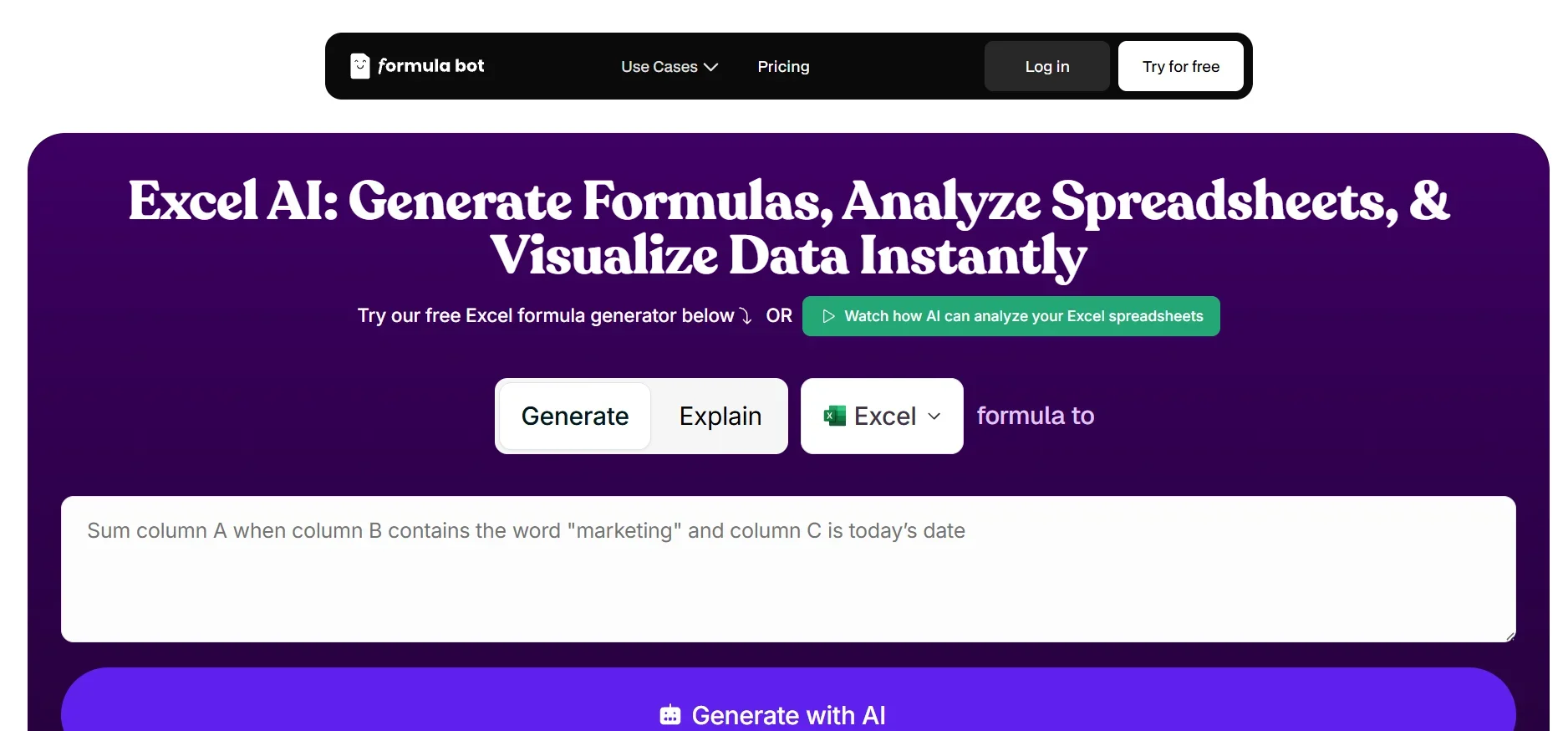Select the Generate mode
The height and width of the screenshot is (731, 1568).
(x=574, y=416)
